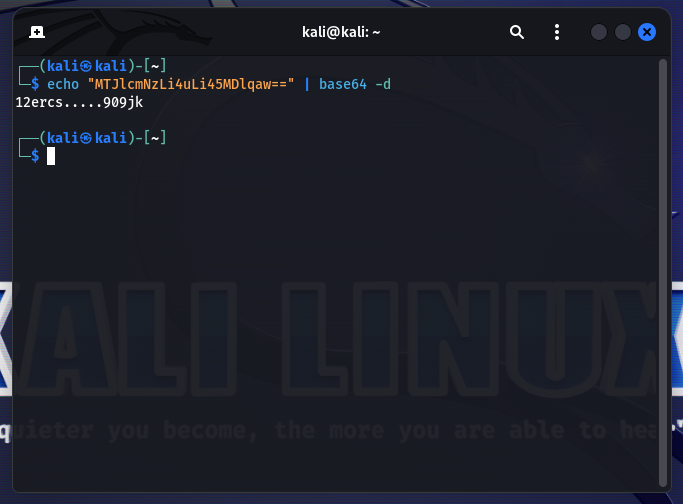Open the three-dot options menu

pos(557,32)
